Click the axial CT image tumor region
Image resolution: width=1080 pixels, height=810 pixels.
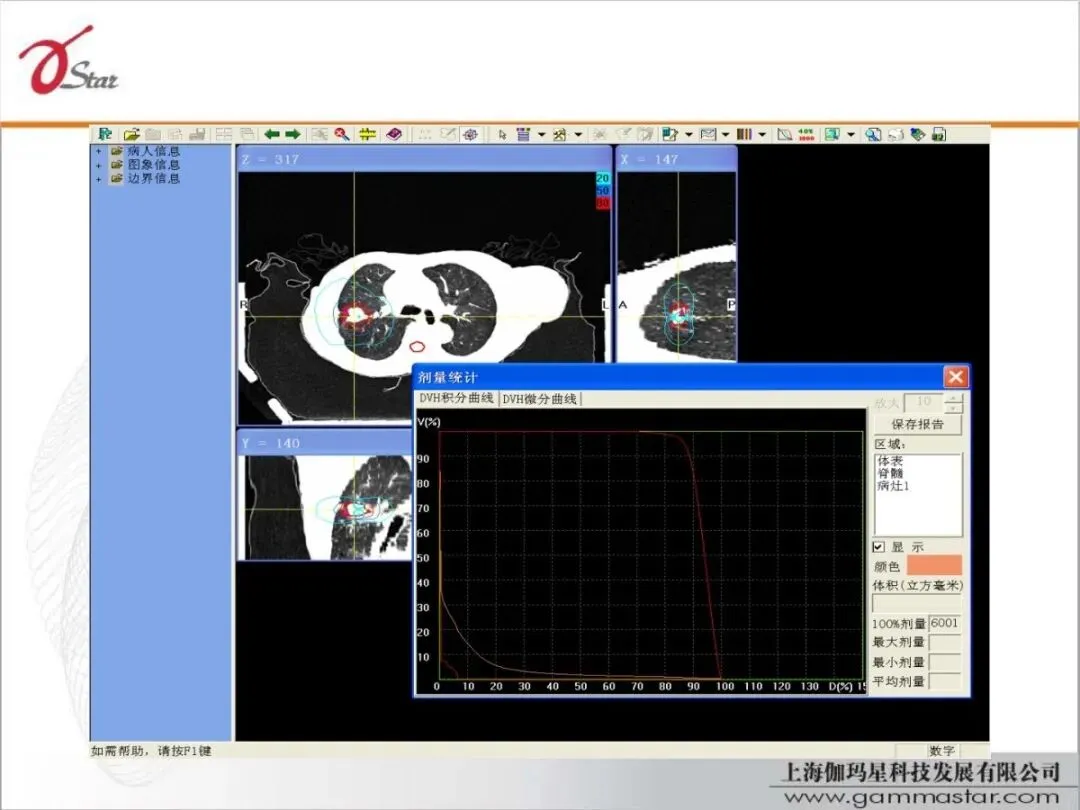coord(355,315)
